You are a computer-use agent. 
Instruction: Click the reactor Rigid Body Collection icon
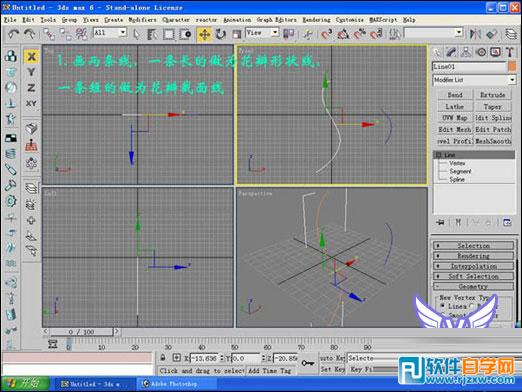point(11,56)
